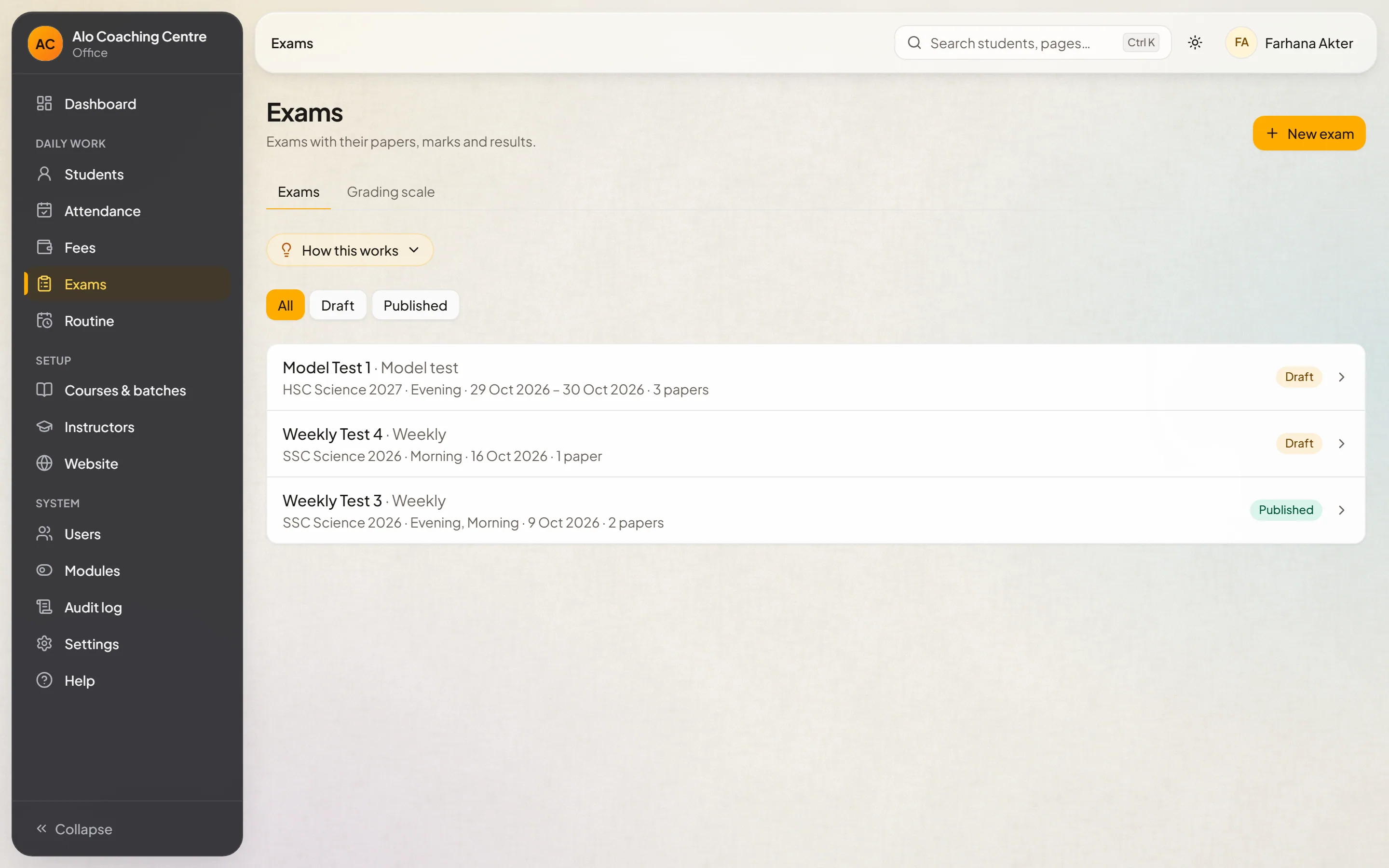This screenshot has height=868, width=1389.
Task: Go to Attendance in the sidebar
Action: (127, 211)
